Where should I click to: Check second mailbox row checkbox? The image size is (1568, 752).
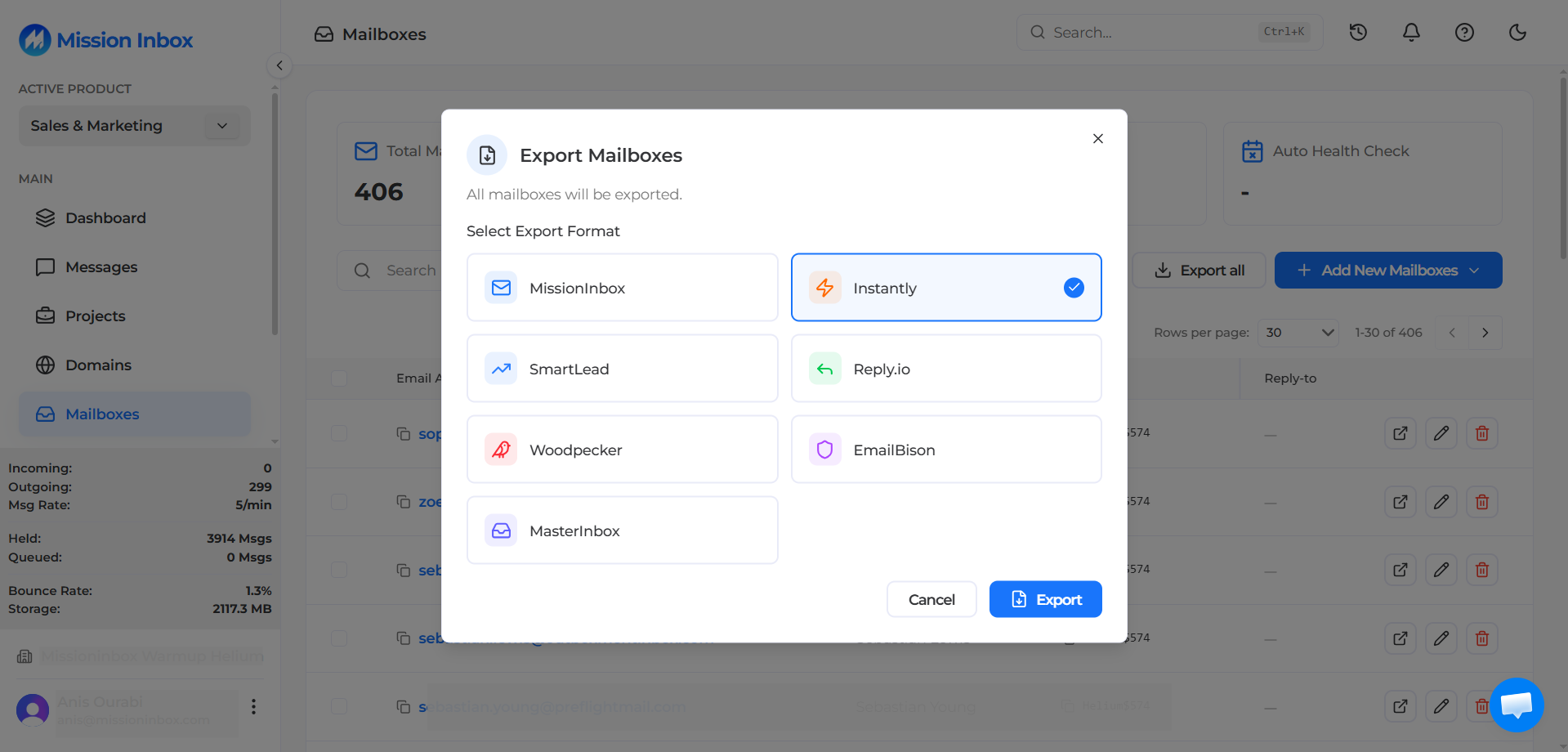339,502
